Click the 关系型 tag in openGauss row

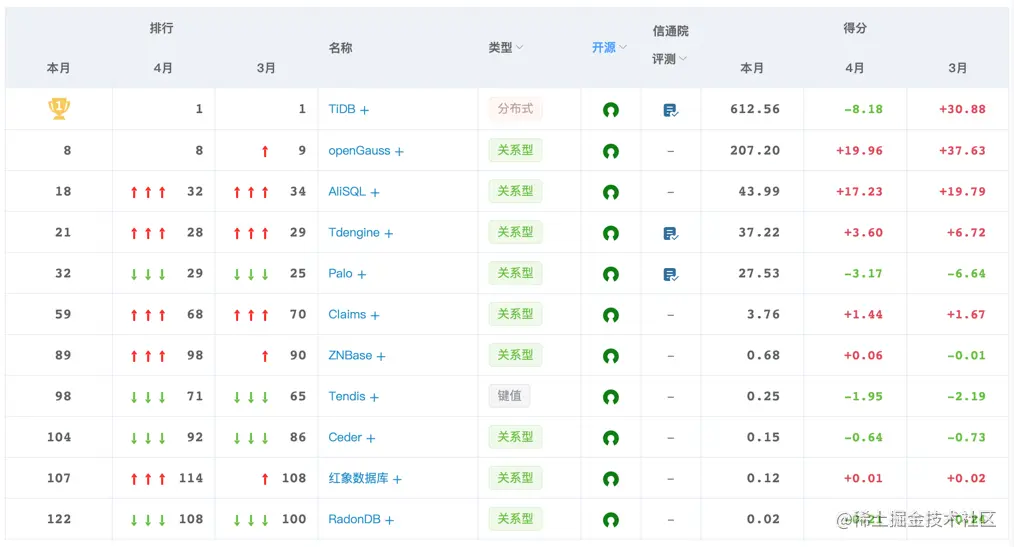tap(515, 150)
